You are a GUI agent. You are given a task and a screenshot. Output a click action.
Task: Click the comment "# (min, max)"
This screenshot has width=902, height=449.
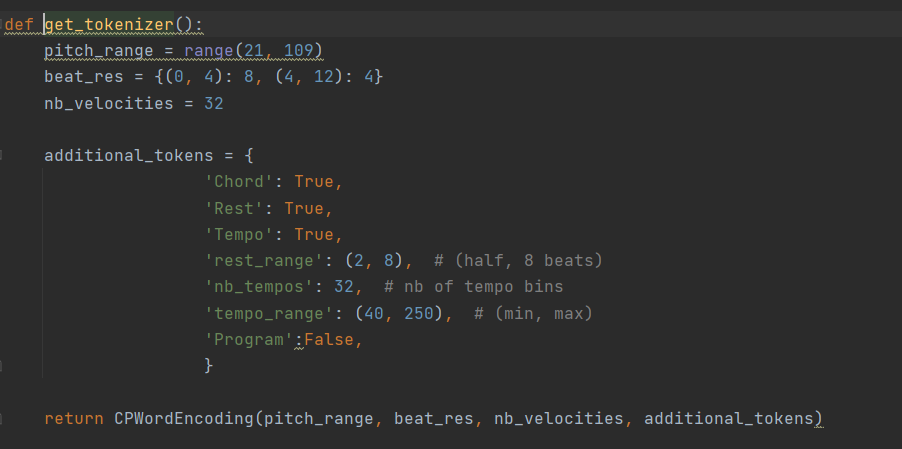[533, 314]
